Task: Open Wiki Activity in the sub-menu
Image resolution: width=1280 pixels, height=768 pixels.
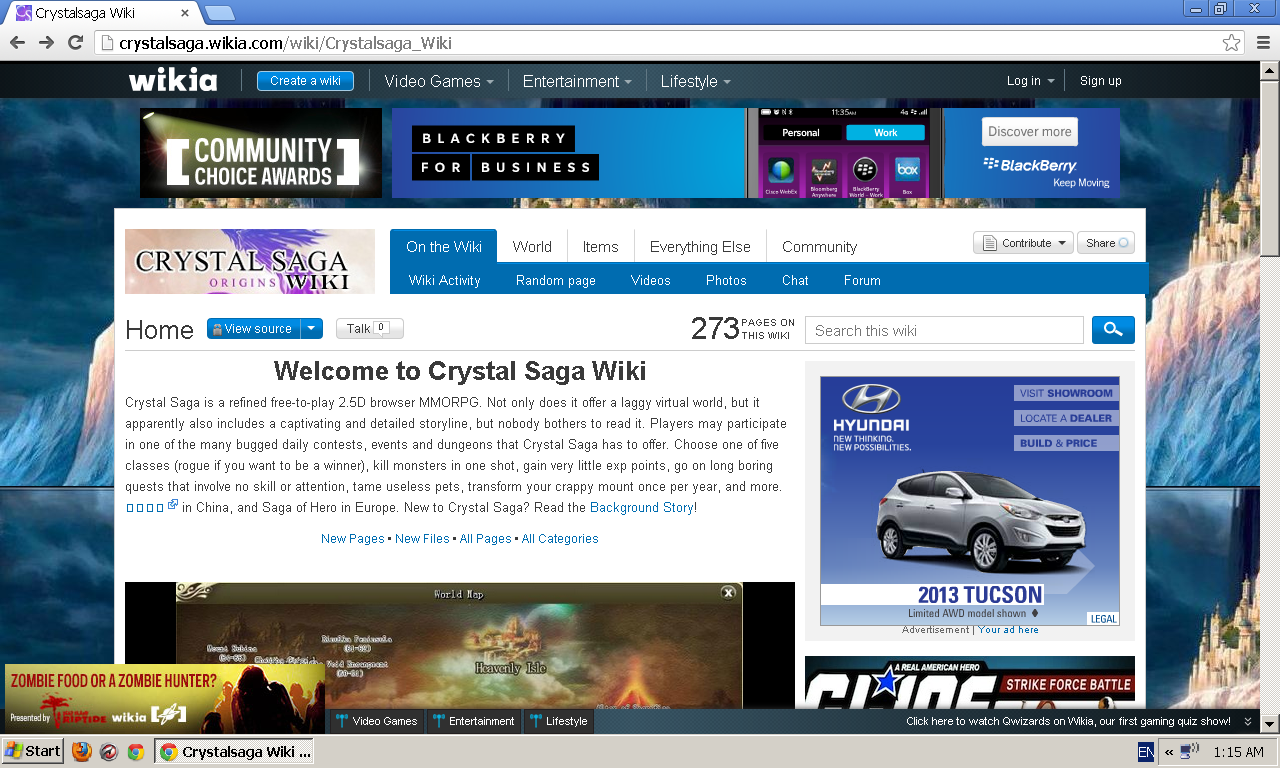Action: [444, 281]
